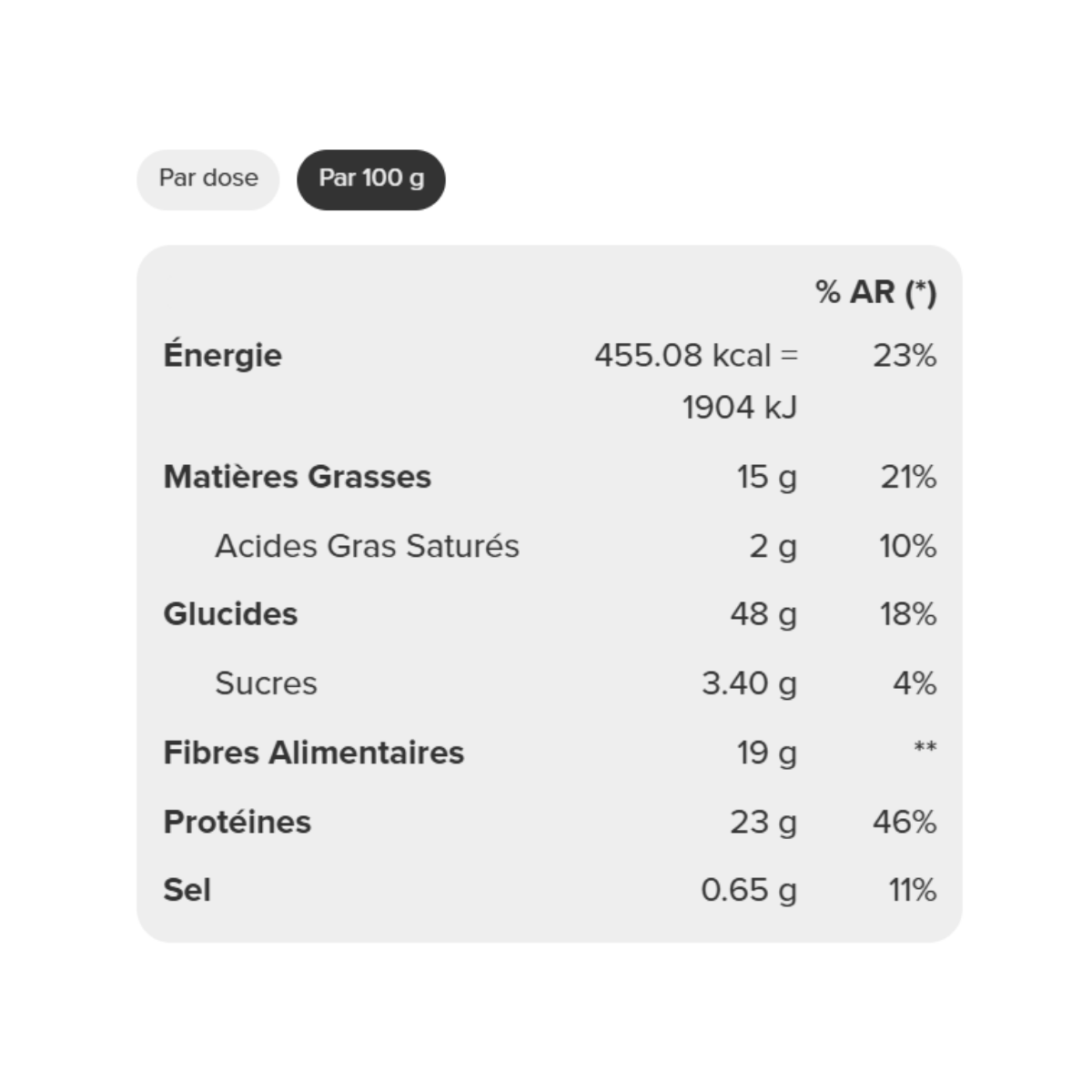Select the 15 g fat value
Screen dimensions: 1092x1092
point(766,477)
